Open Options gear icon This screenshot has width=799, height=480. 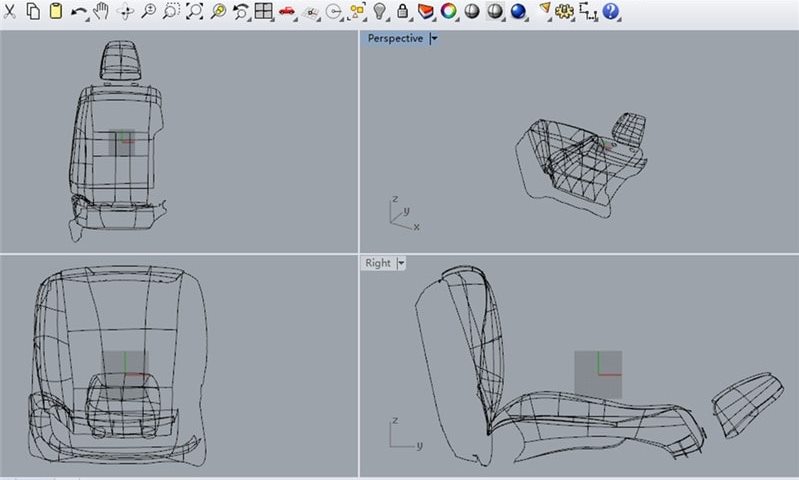pos(564,11)
